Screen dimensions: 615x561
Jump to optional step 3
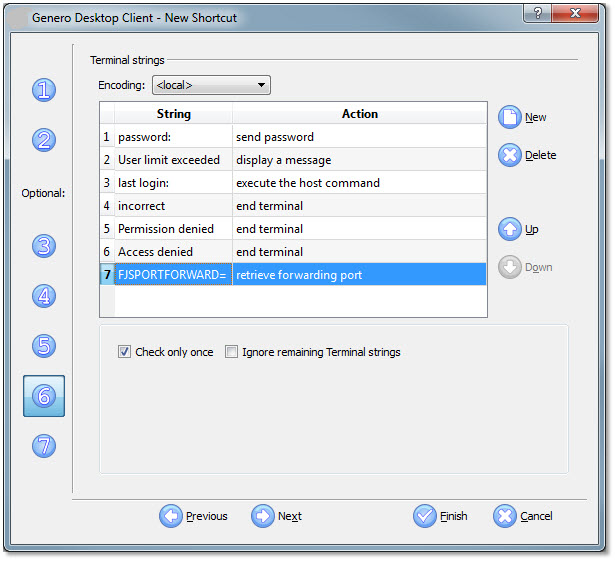pos(44,246)
